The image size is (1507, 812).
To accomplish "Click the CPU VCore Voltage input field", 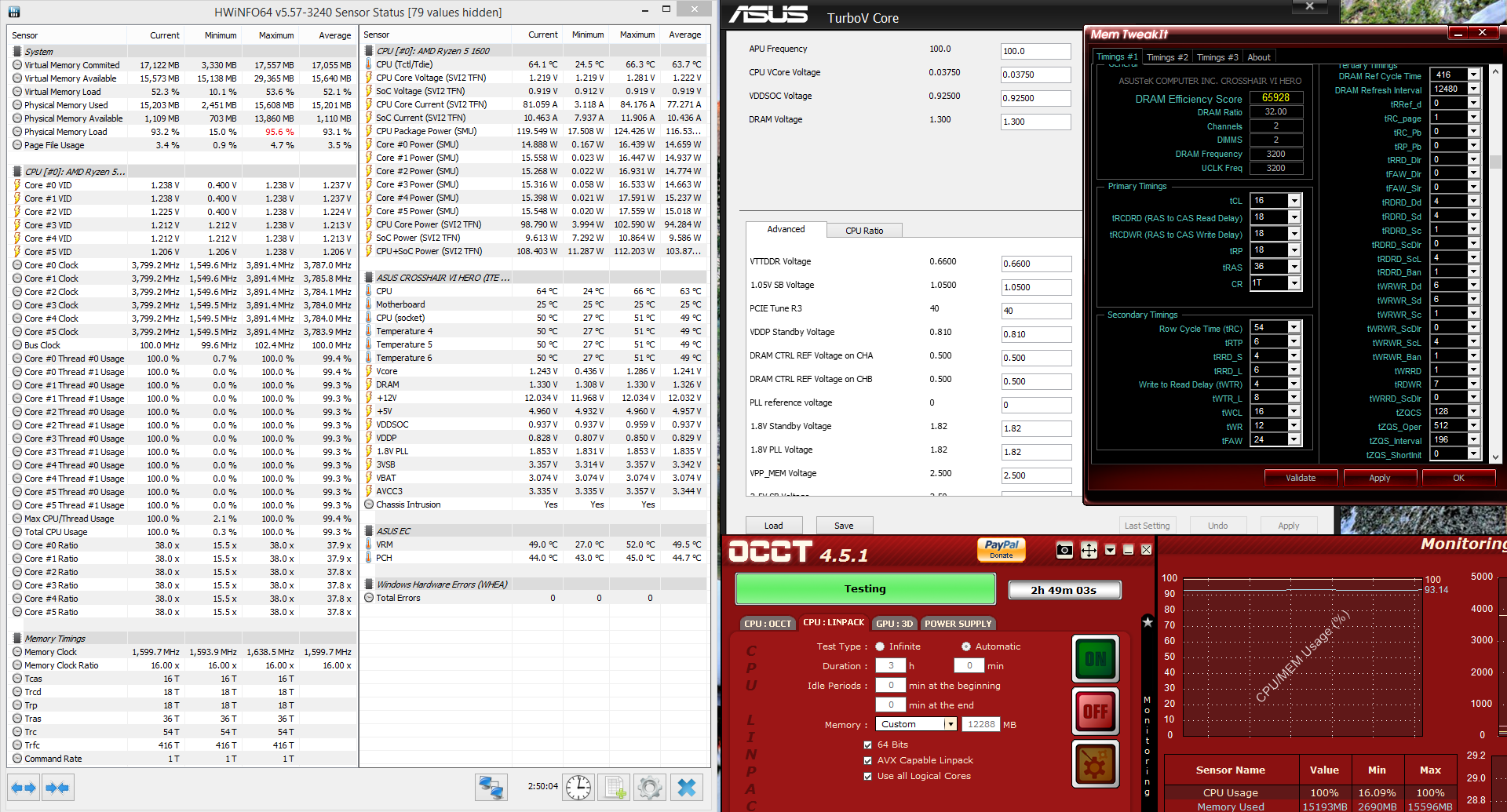I will (x=1036, y=75).
